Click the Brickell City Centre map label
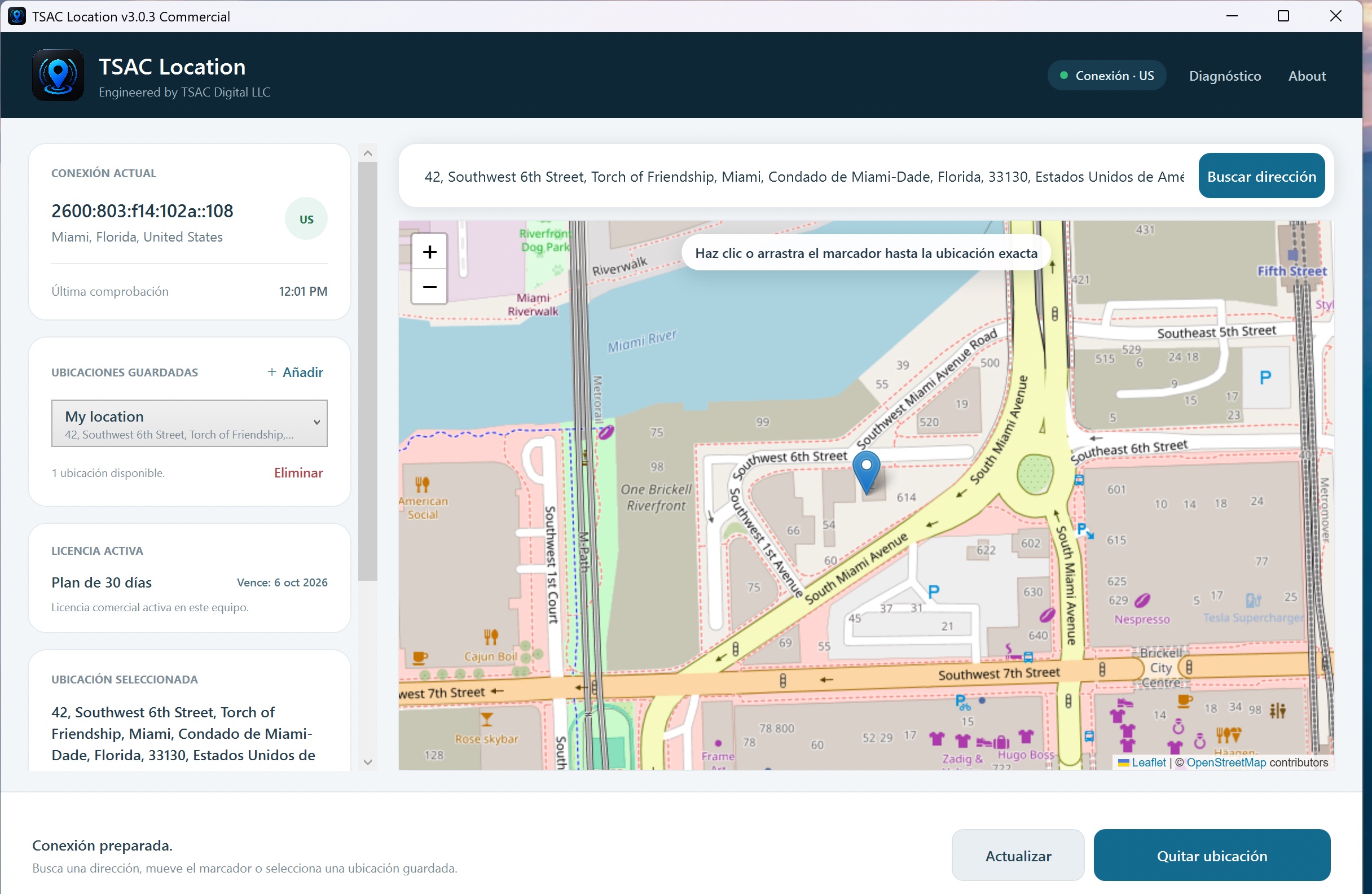 click(1161, 668)
